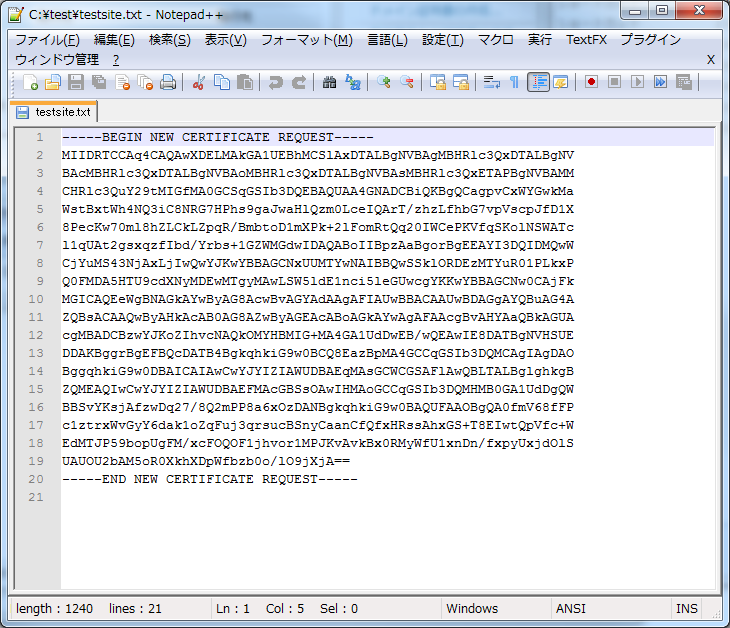
Task: Click the Undo arrow icon
Action: click(x=276, y=82)
